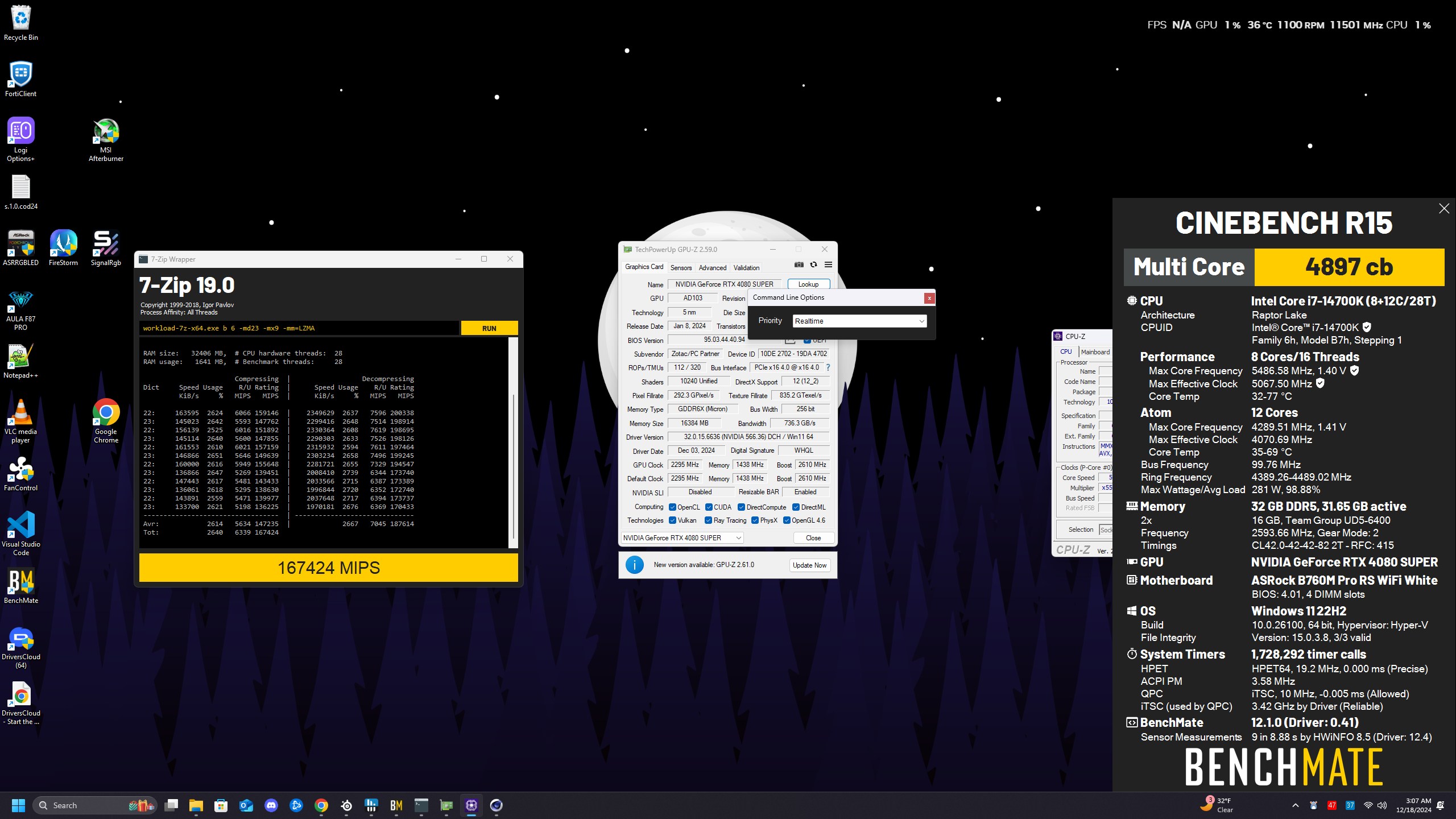1456x819 pixels.
Task: Select the s.1.0.cod24 desktop file
Action: [x=21, y=192]
